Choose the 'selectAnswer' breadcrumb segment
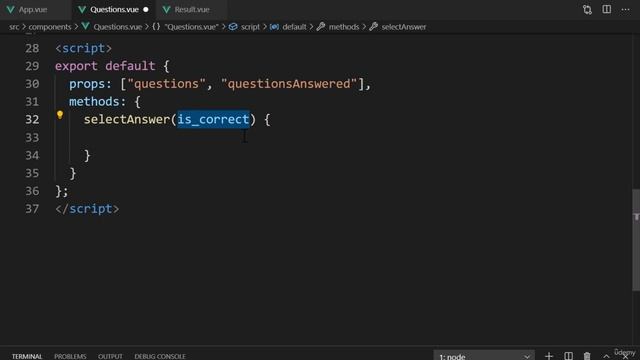640x360 pixels. pos(404,27)
